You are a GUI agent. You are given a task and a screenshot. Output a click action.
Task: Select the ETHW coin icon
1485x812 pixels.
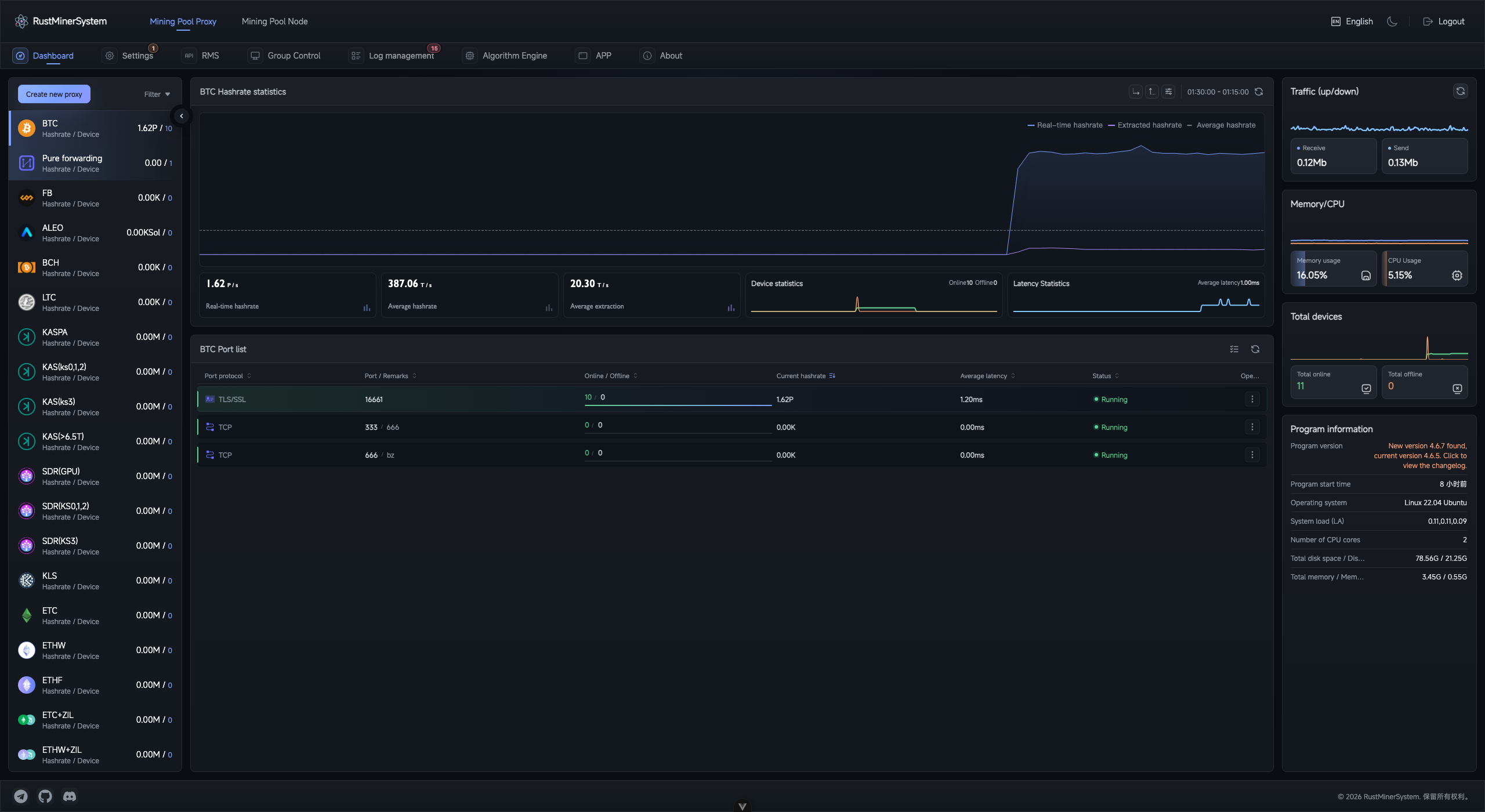(x=27, y=650)
